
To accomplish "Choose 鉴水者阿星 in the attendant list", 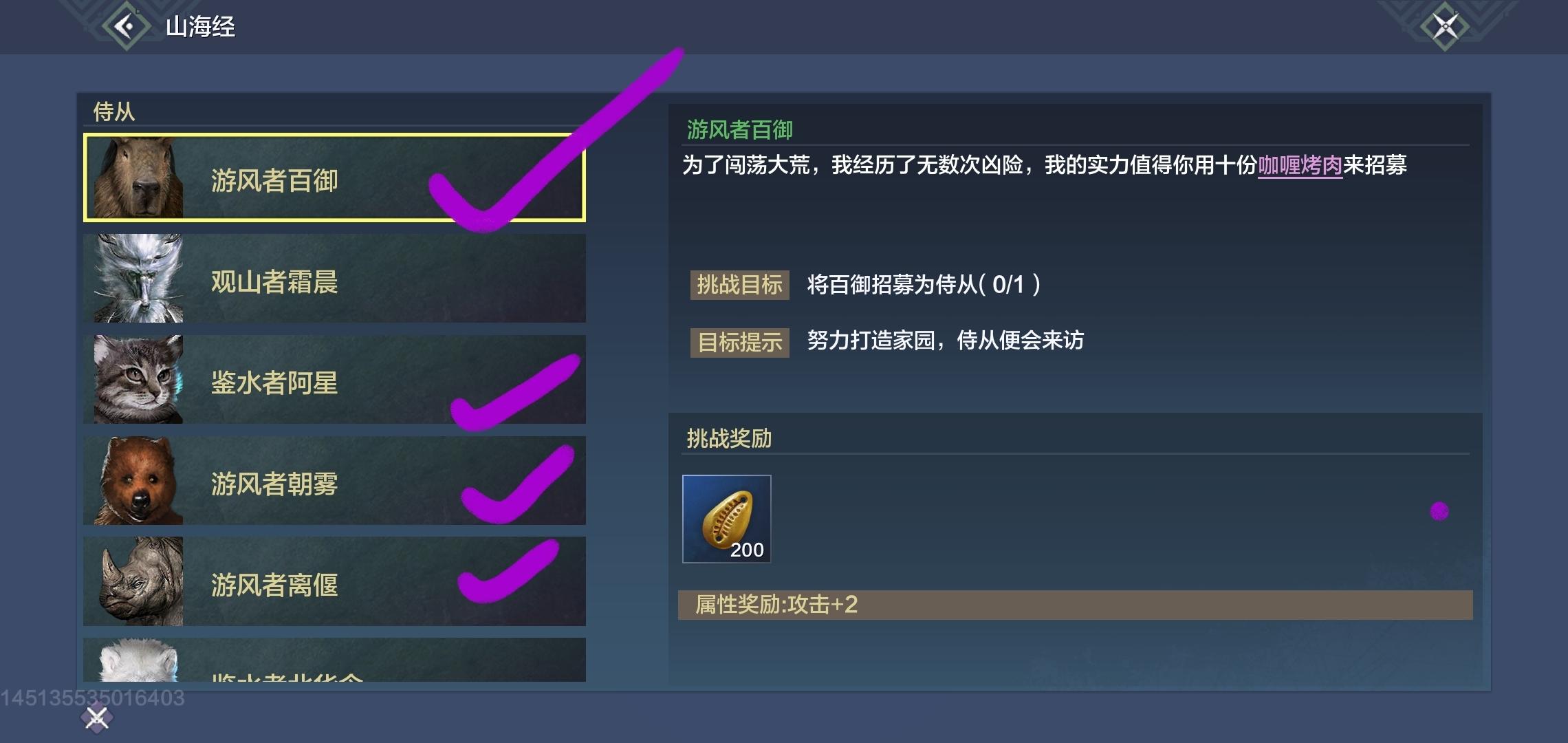I will (x=334, y=379).
